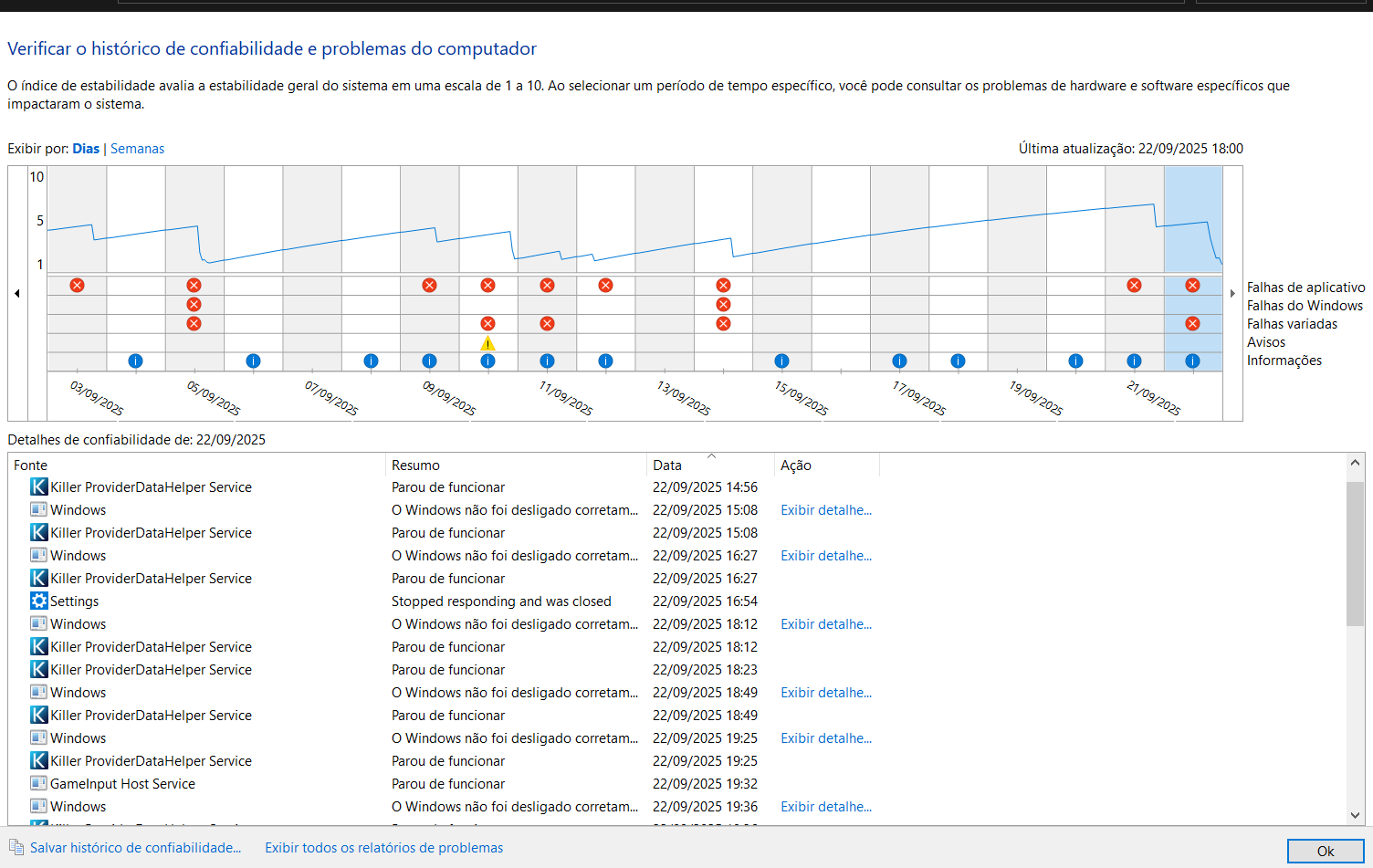Advance the chart with the right arrow
Screen dimensions: 1373x868
click(1232, 293)
